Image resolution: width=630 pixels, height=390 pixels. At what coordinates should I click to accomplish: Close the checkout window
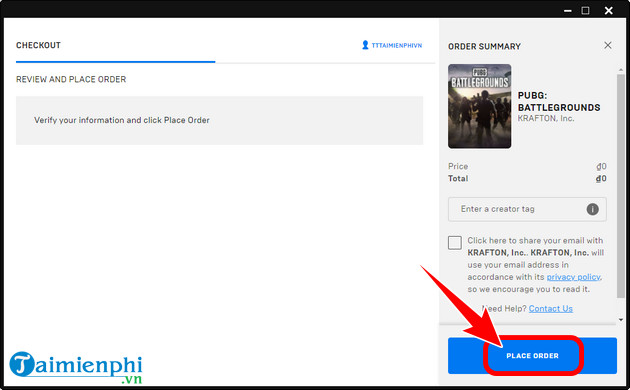608,10
